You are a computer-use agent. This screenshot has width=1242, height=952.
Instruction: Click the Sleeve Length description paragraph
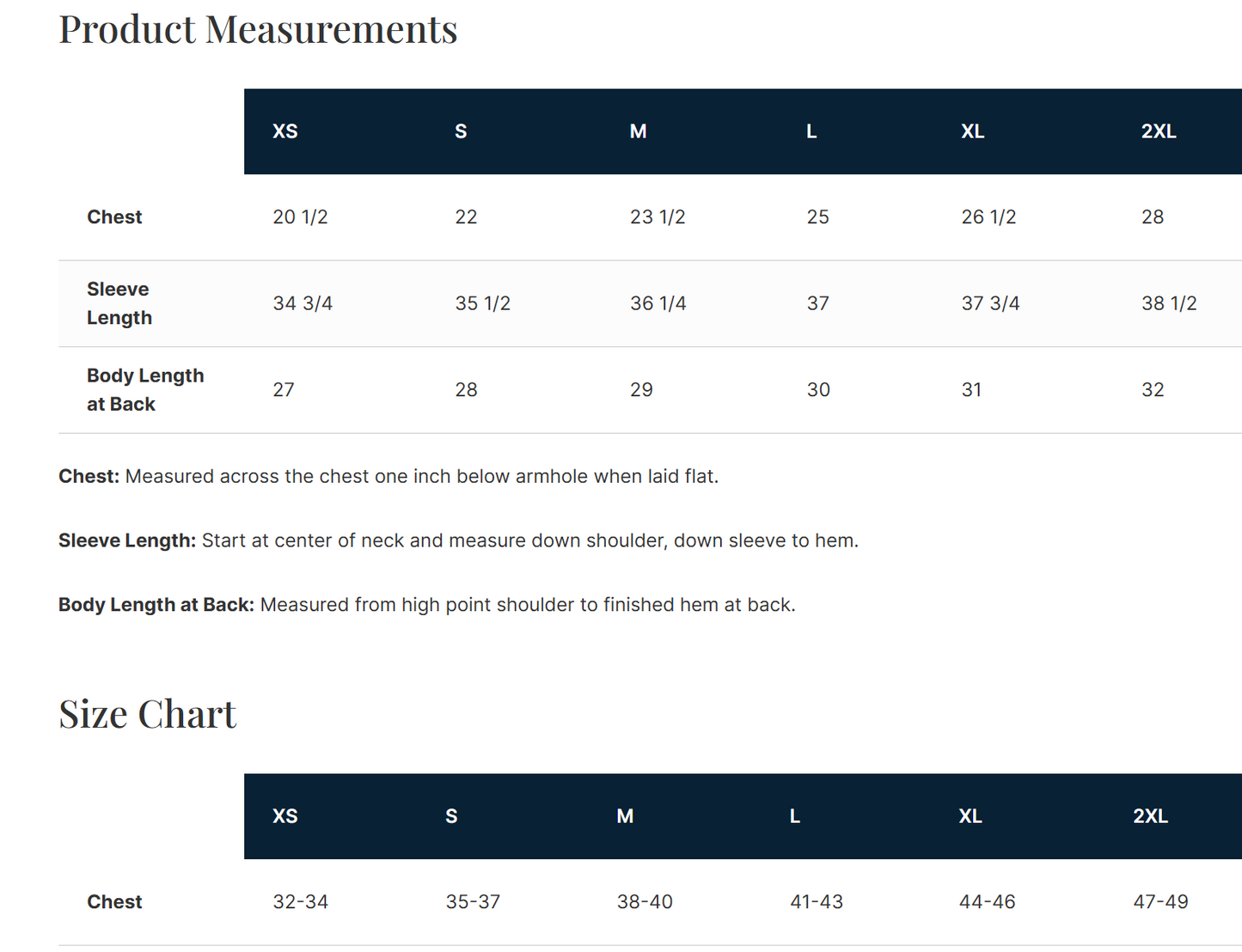click(x=459, y=541)
